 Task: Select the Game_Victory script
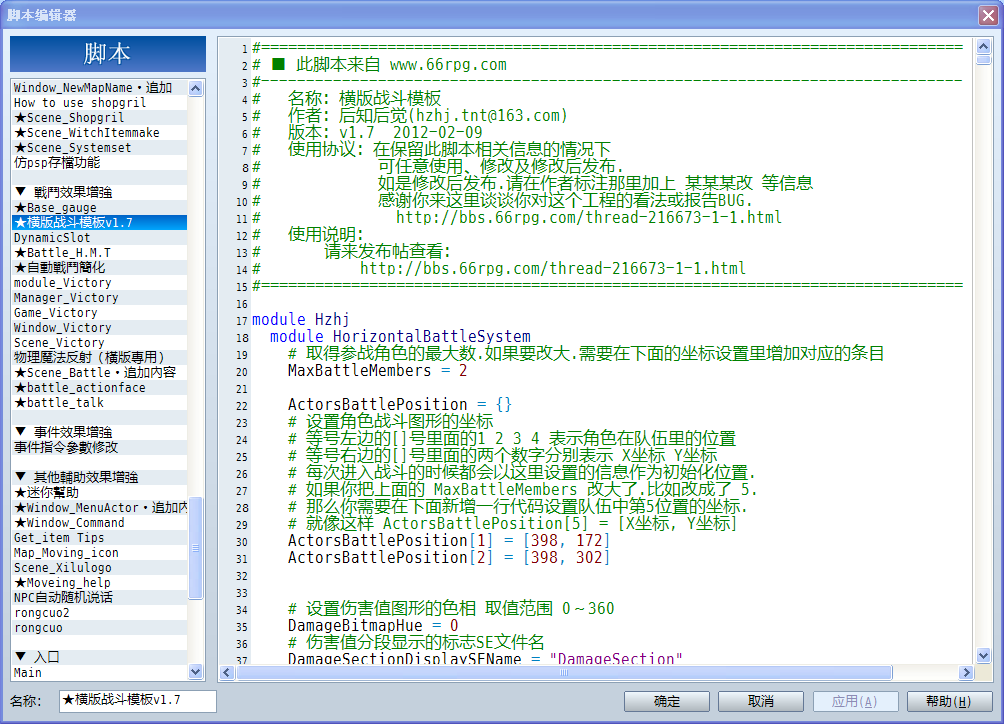pos(100,313)
